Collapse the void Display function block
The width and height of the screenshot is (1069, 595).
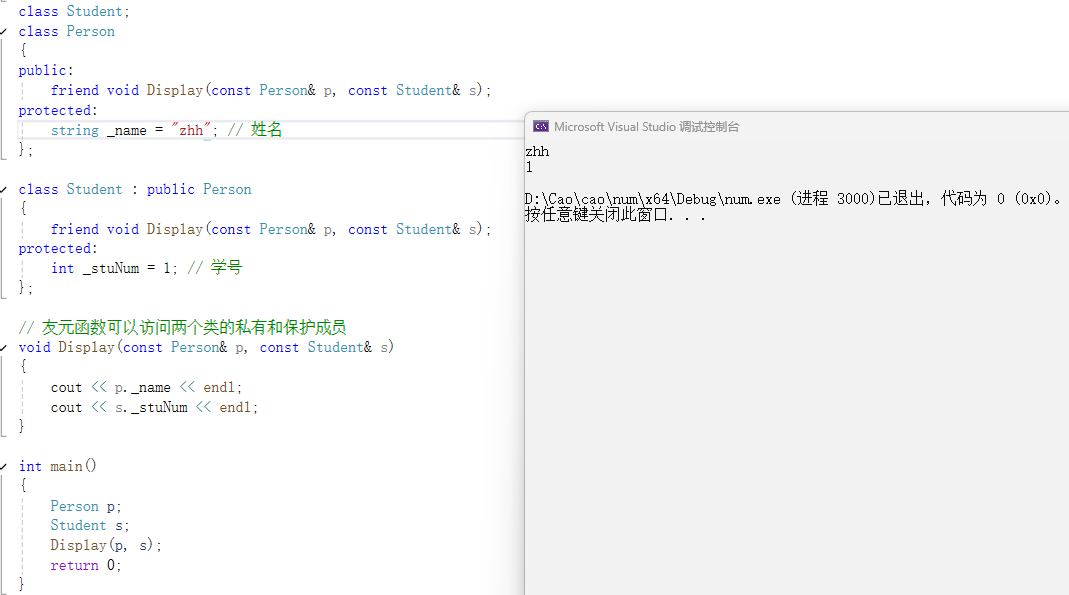point(3,348)
